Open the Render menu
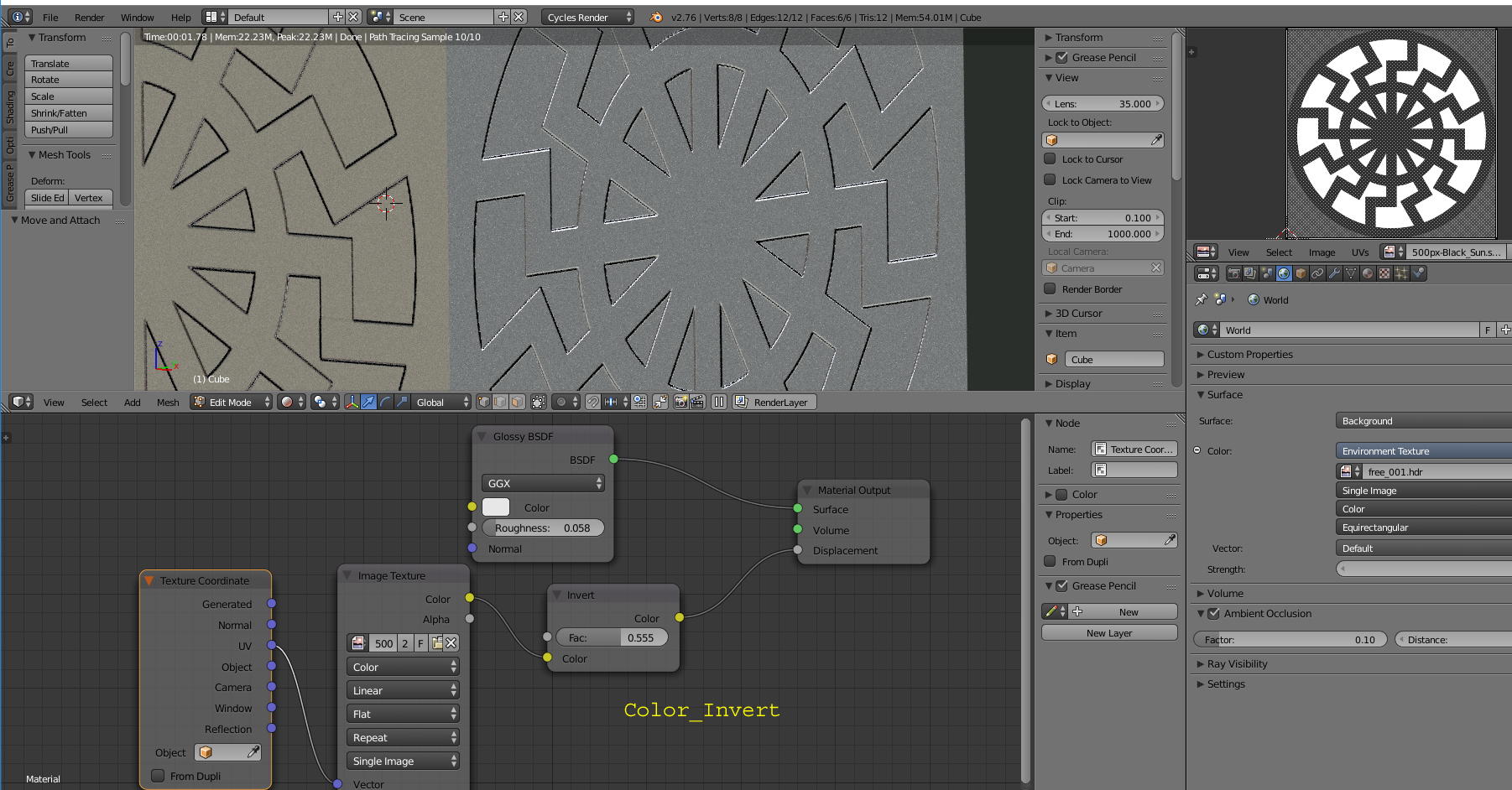The width and height of the screenshot is (1512, 790). coord(89,17)
